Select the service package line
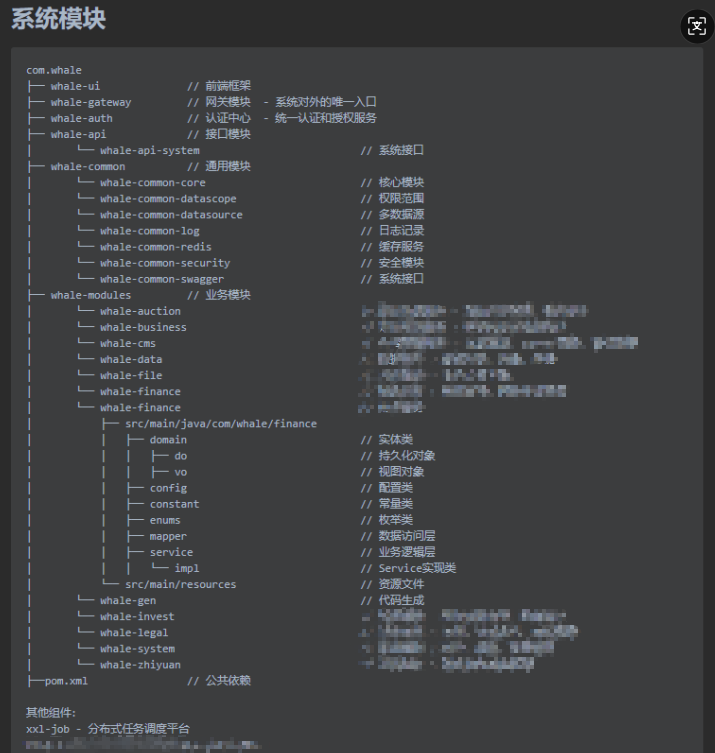Viewport: 715px width, 753px height. tap(171, 552)
